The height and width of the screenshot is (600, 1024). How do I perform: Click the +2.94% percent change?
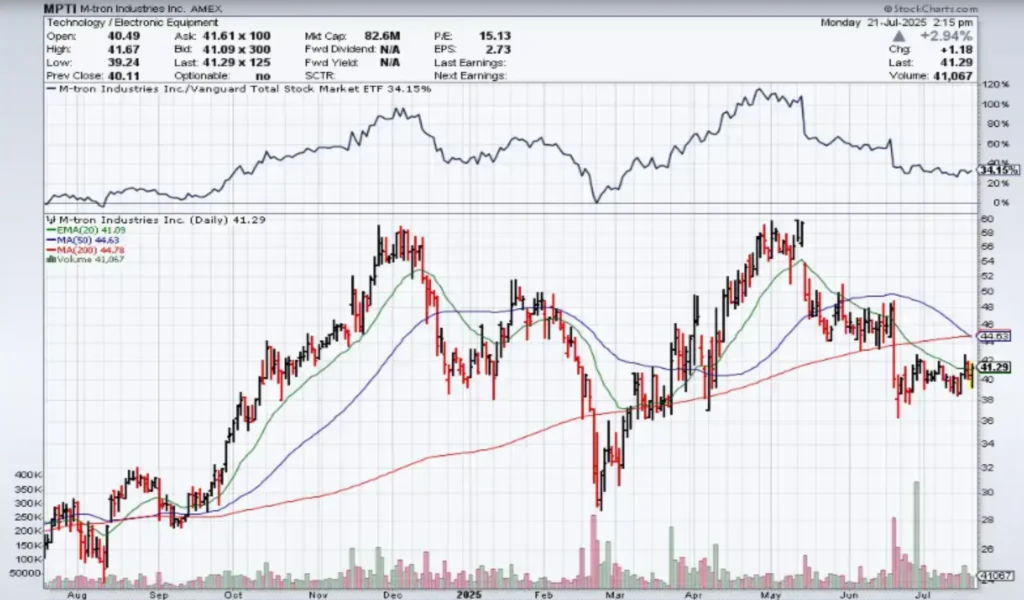946,36
